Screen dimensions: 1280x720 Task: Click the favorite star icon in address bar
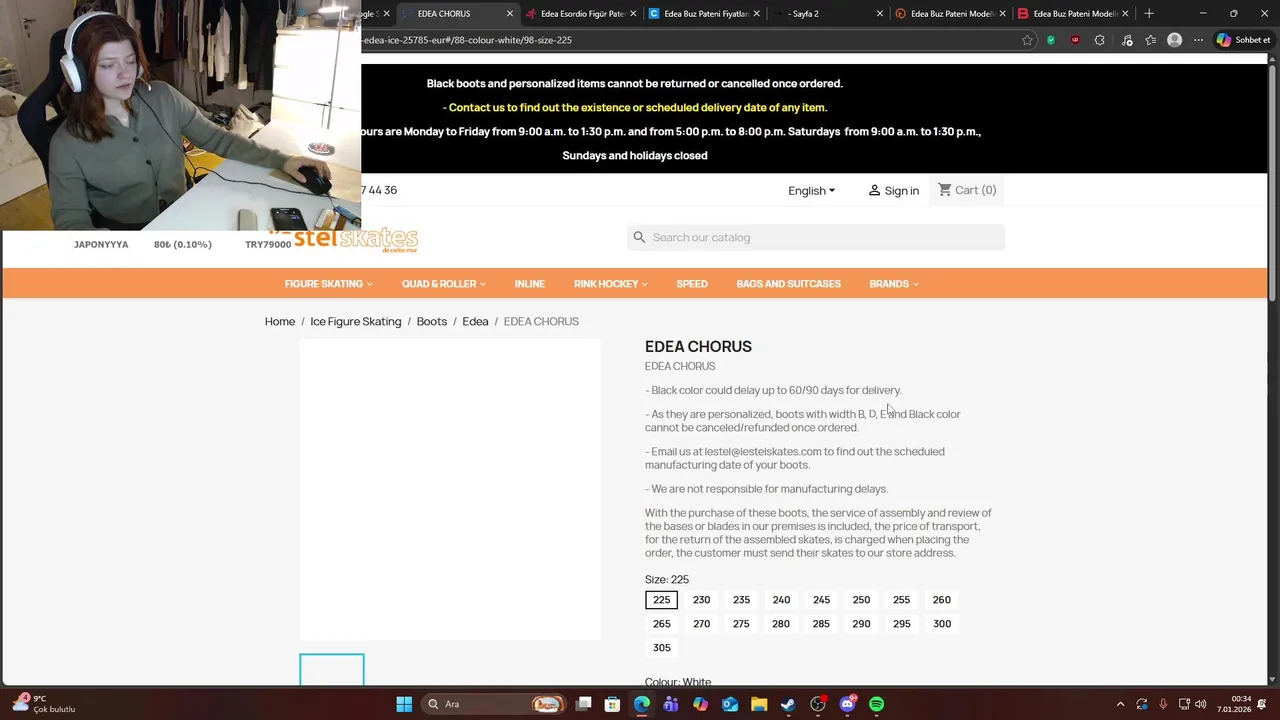pyautogui.click(x=1027, y=40)
